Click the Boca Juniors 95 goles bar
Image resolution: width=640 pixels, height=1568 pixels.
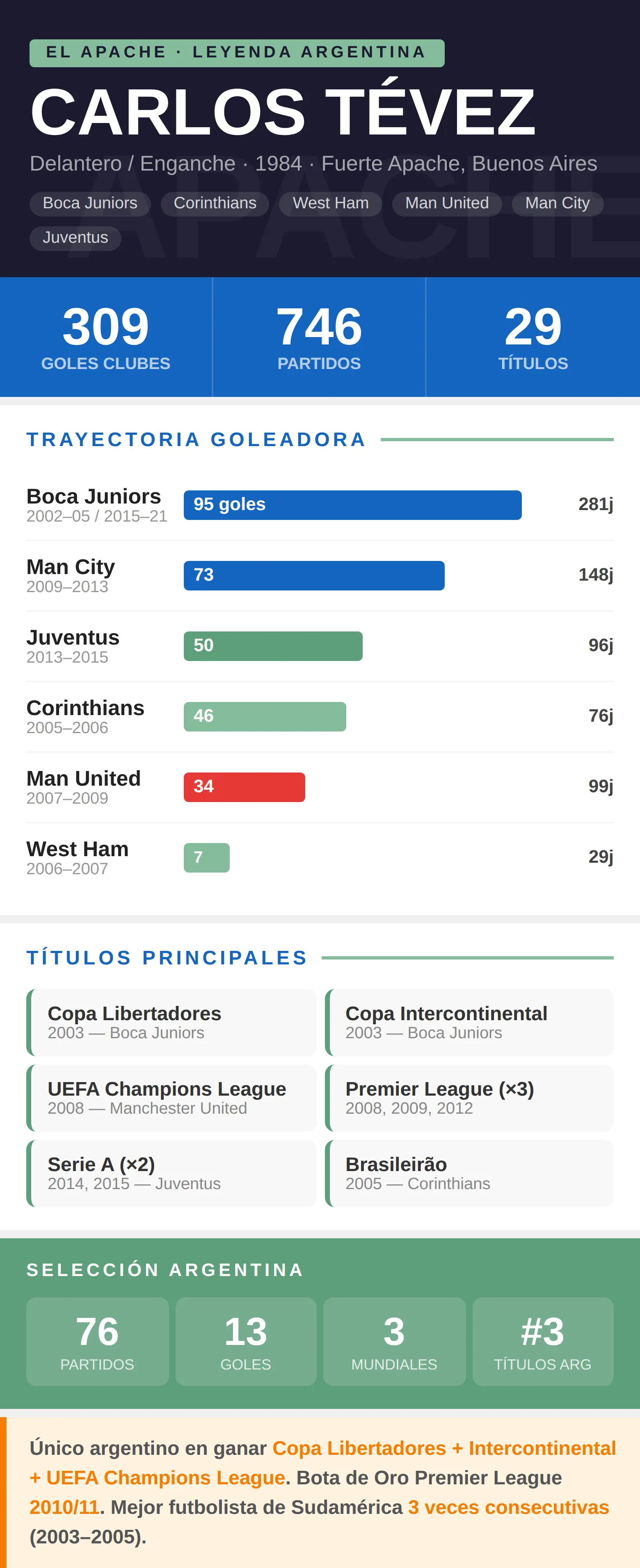click(x=352, y=505)
